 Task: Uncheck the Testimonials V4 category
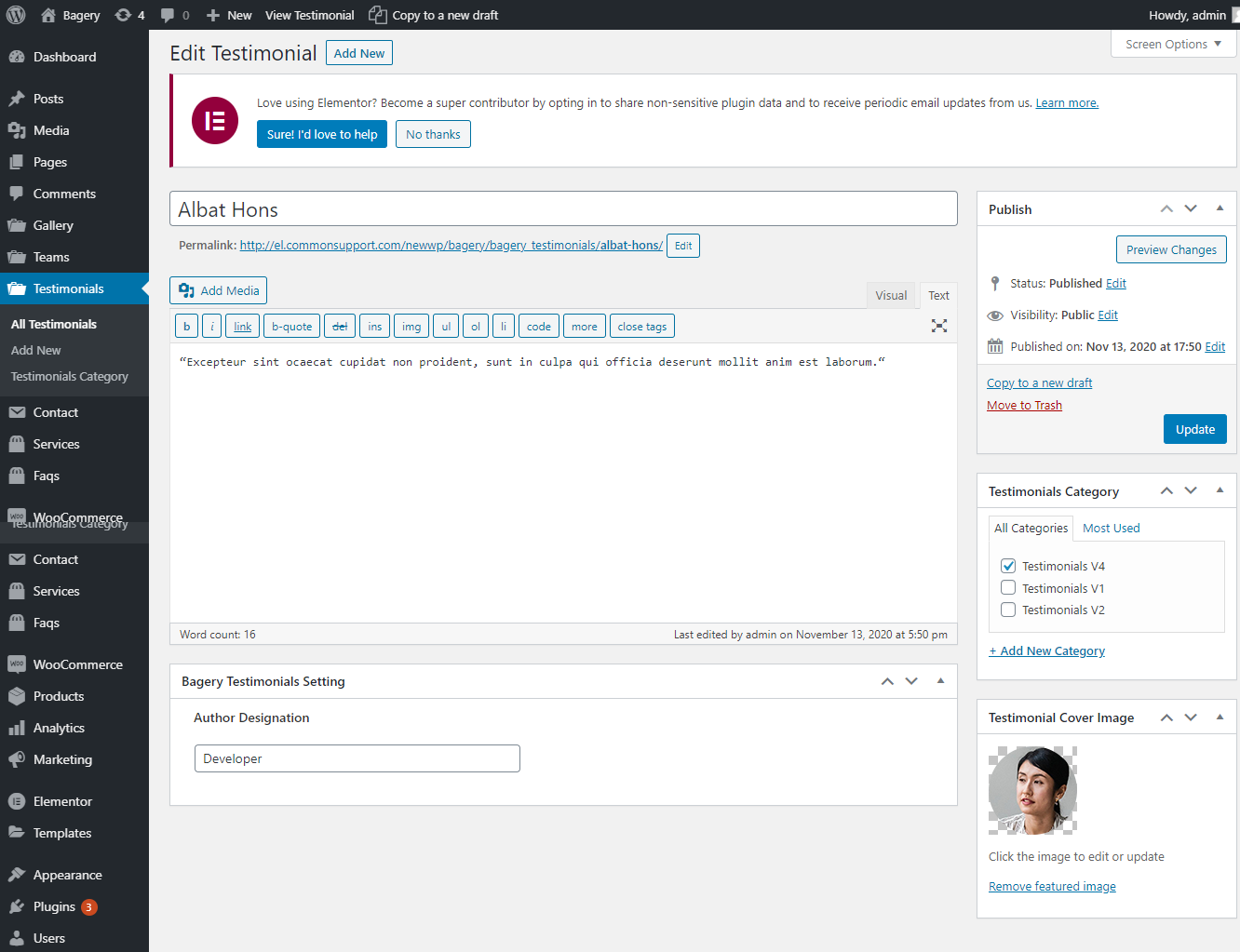[1008, 566]
